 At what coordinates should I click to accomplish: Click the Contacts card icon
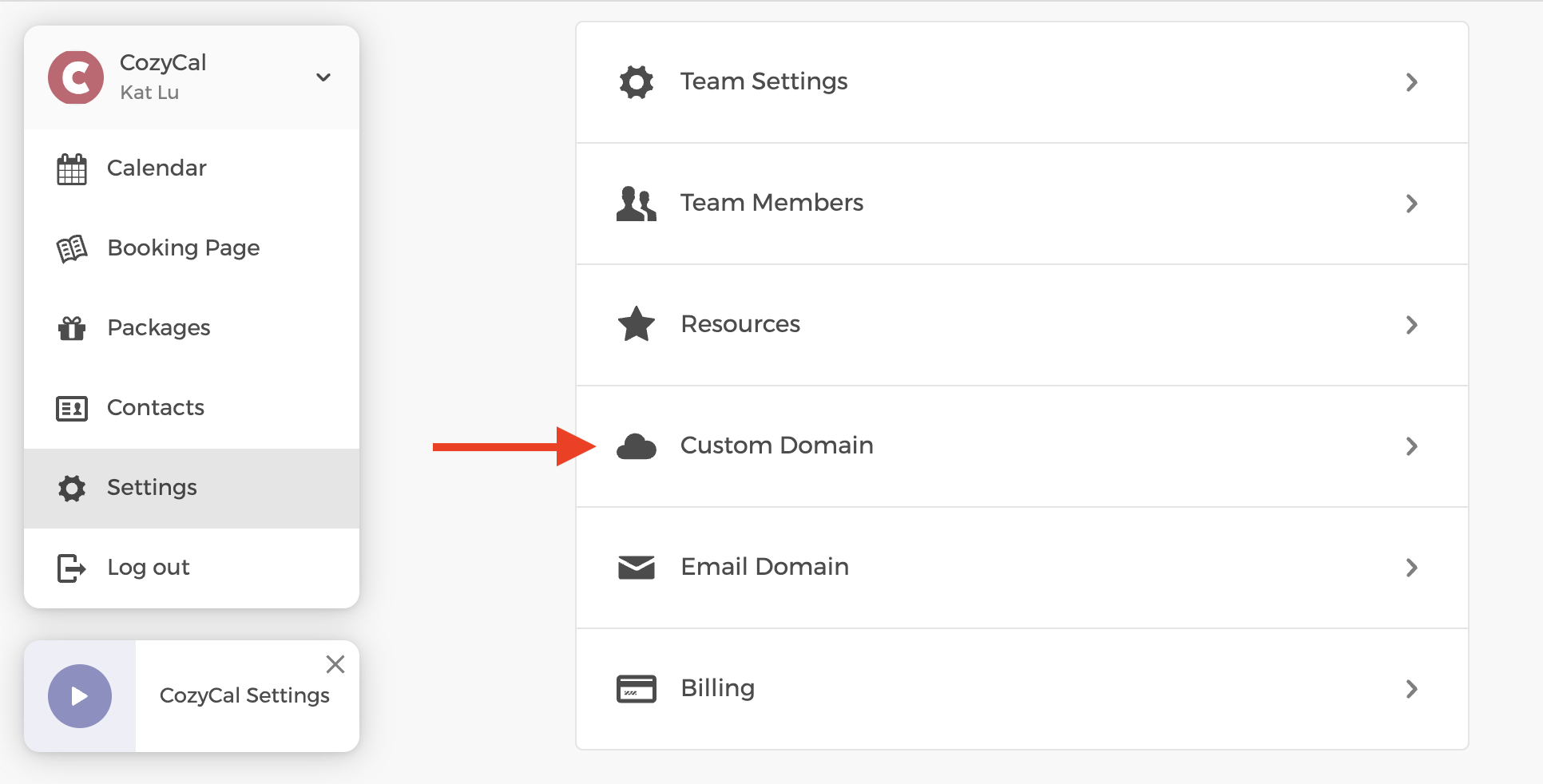72,408
